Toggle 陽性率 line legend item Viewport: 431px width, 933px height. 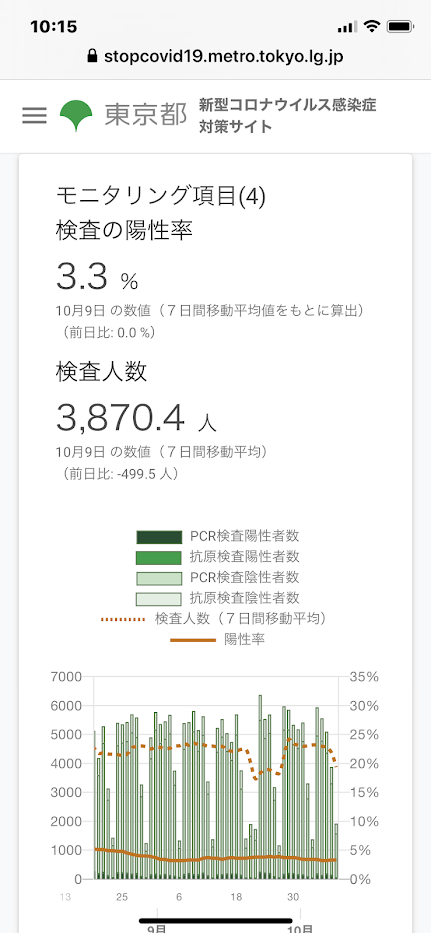[x=218, y=640]
